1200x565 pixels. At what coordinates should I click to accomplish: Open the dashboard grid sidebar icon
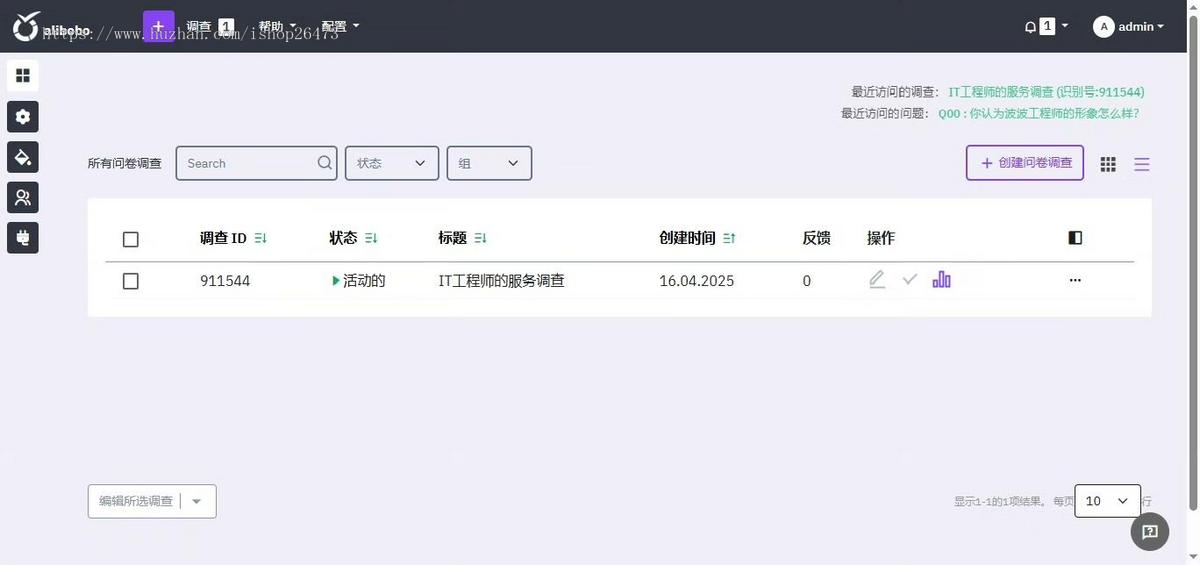(x=23, y=75)
